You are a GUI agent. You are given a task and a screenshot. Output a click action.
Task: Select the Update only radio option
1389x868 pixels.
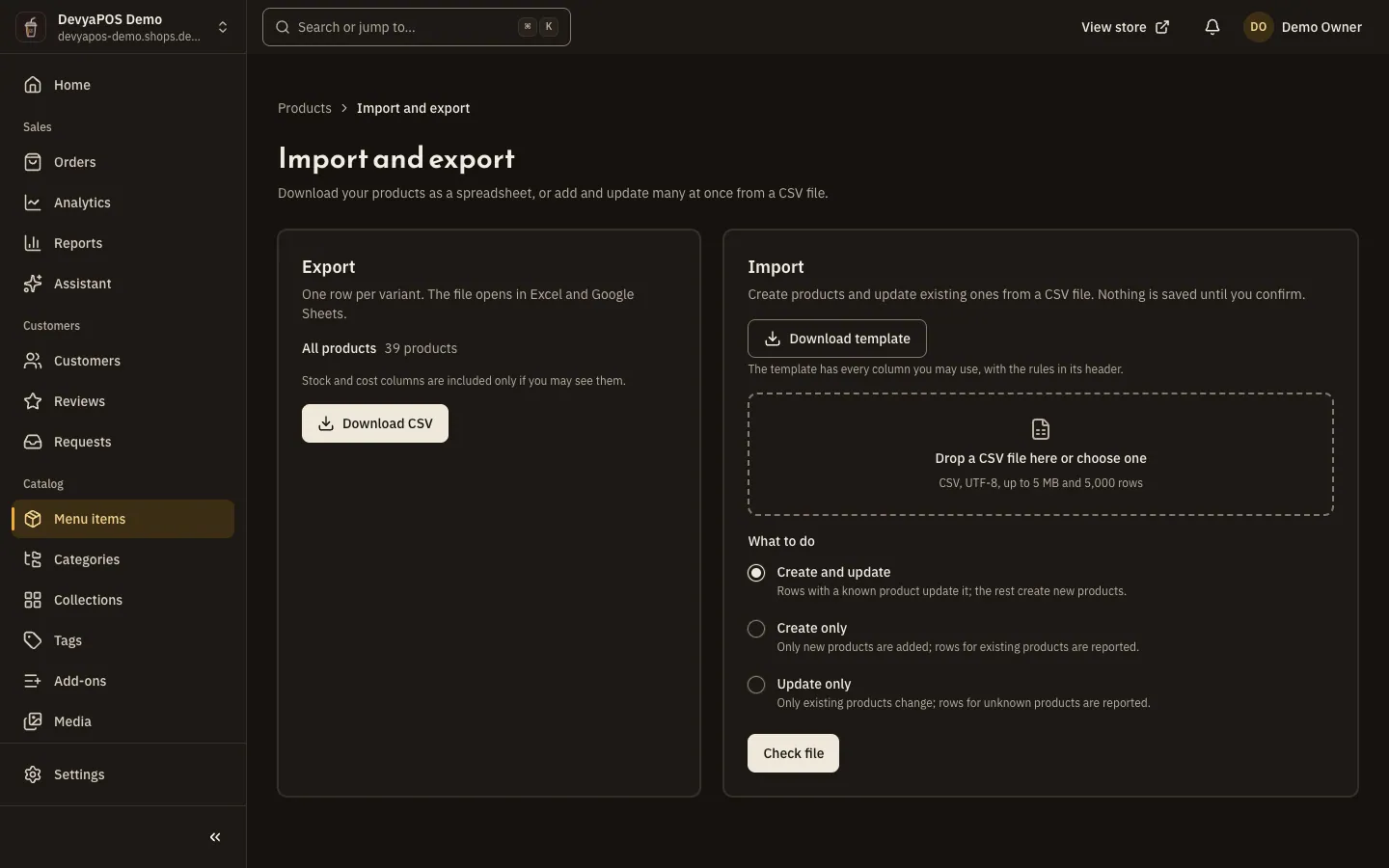[756, 685]
